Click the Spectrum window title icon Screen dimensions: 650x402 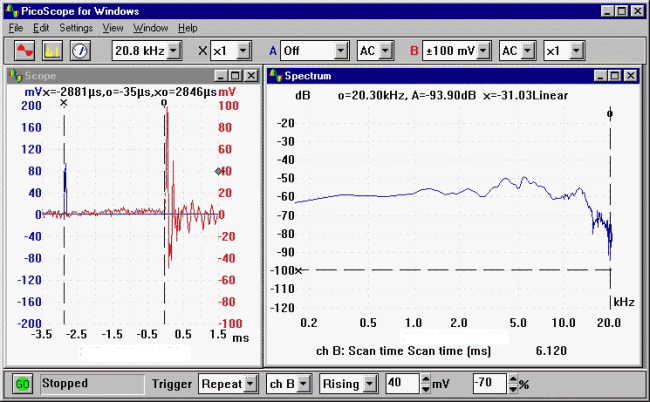point(275,76)
